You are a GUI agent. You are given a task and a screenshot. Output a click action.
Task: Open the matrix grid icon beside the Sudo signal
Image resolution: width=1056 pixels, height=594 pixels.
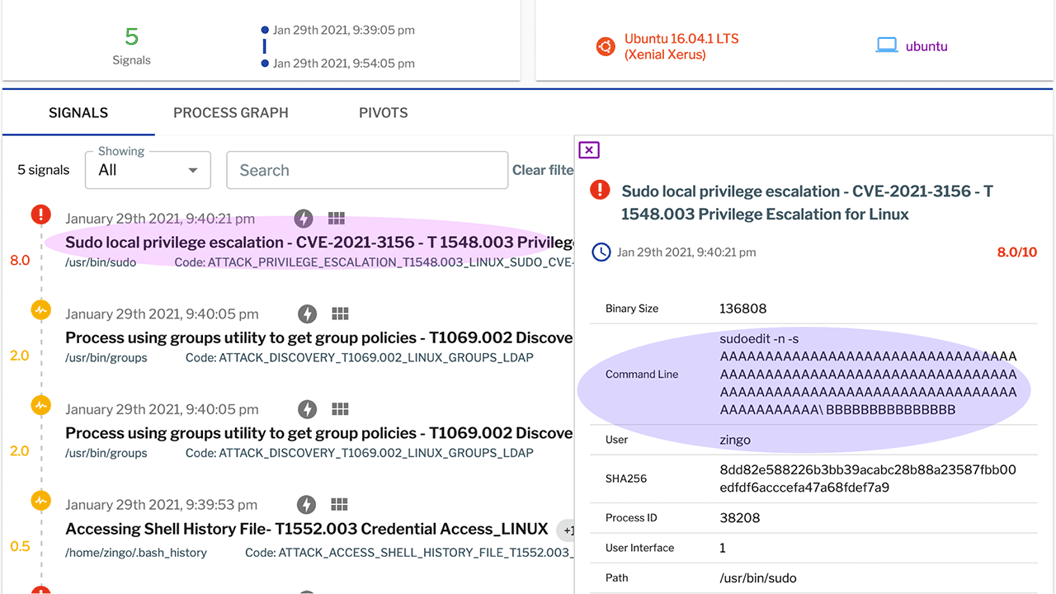(x=336, y=218)
